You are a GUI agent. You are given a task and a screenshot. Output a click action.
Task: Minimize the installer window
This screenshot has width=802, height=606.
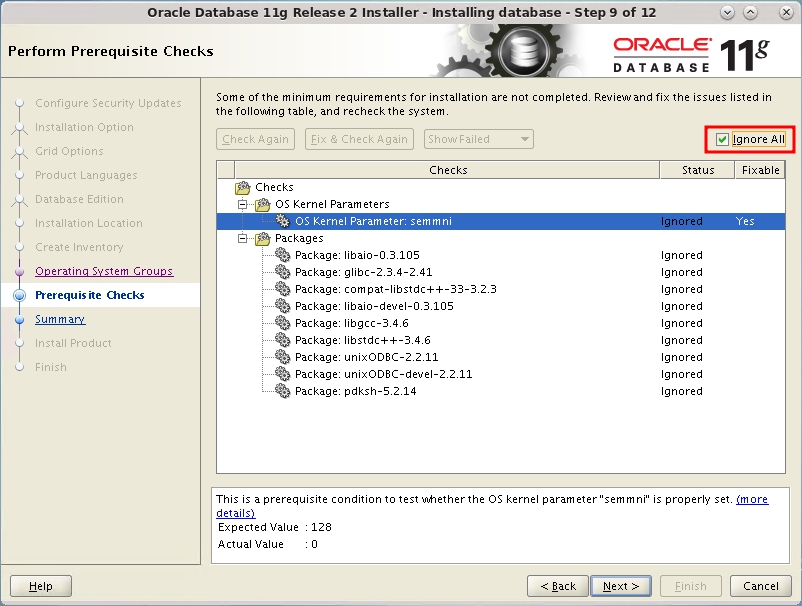727,13
